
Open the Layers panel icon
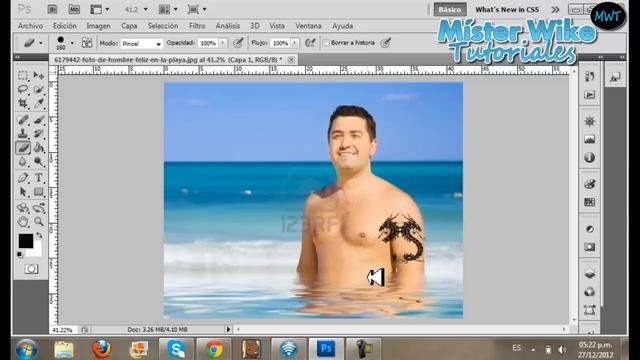pyautogui.click(x=589, y=273)
